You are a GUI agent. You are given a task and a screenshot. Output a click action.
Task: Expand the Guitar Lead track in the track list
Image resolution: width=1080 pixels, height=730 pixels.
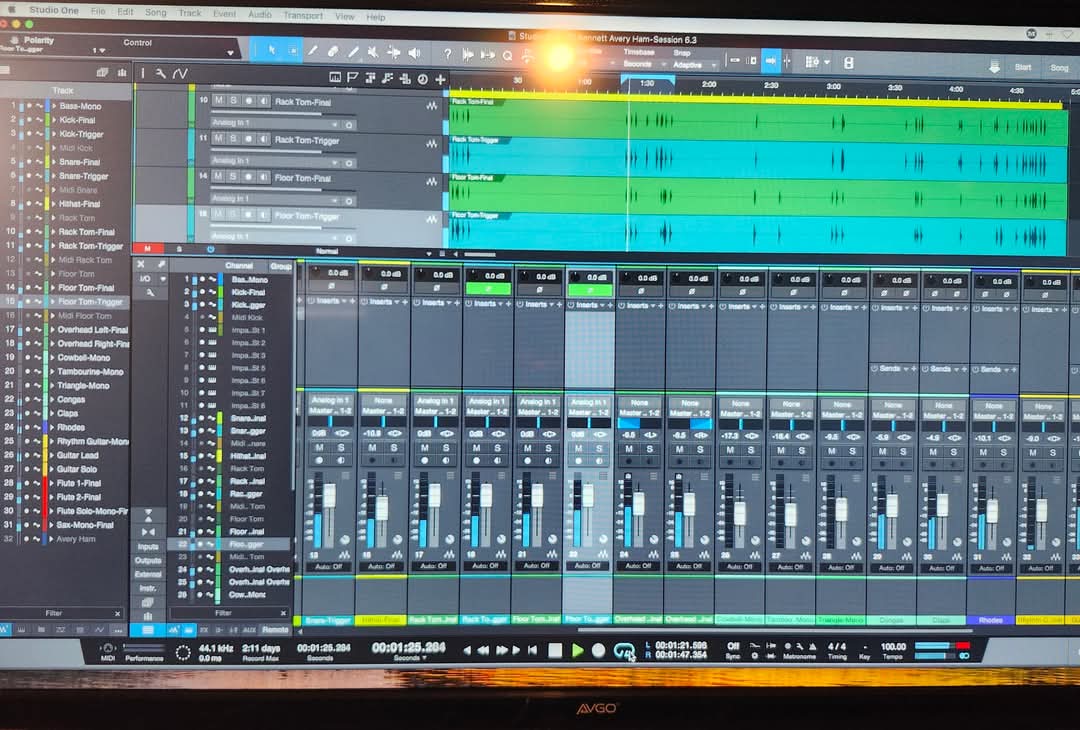pos(53,455)
